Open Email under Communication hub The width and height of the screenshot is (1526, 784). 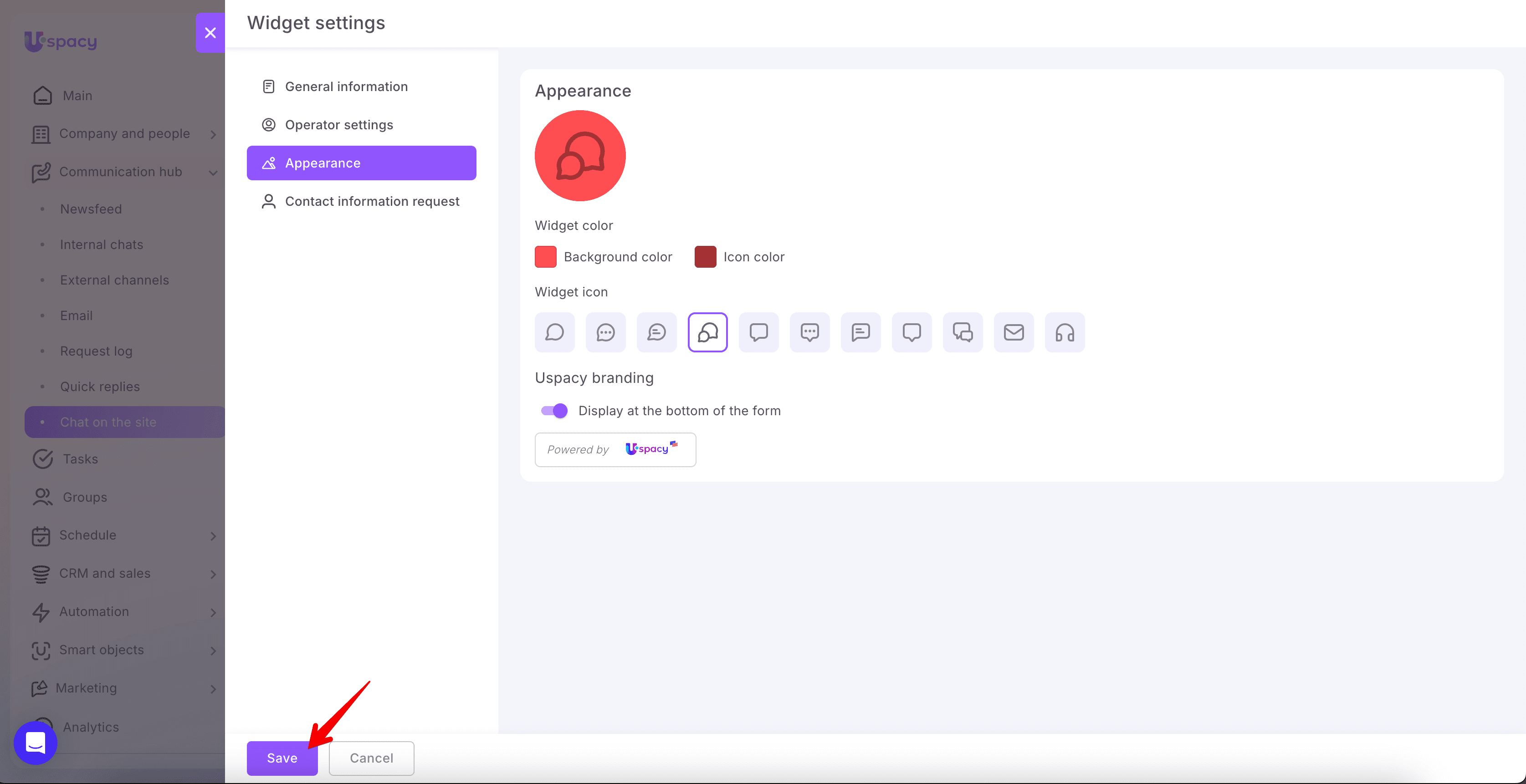(77, 316)
